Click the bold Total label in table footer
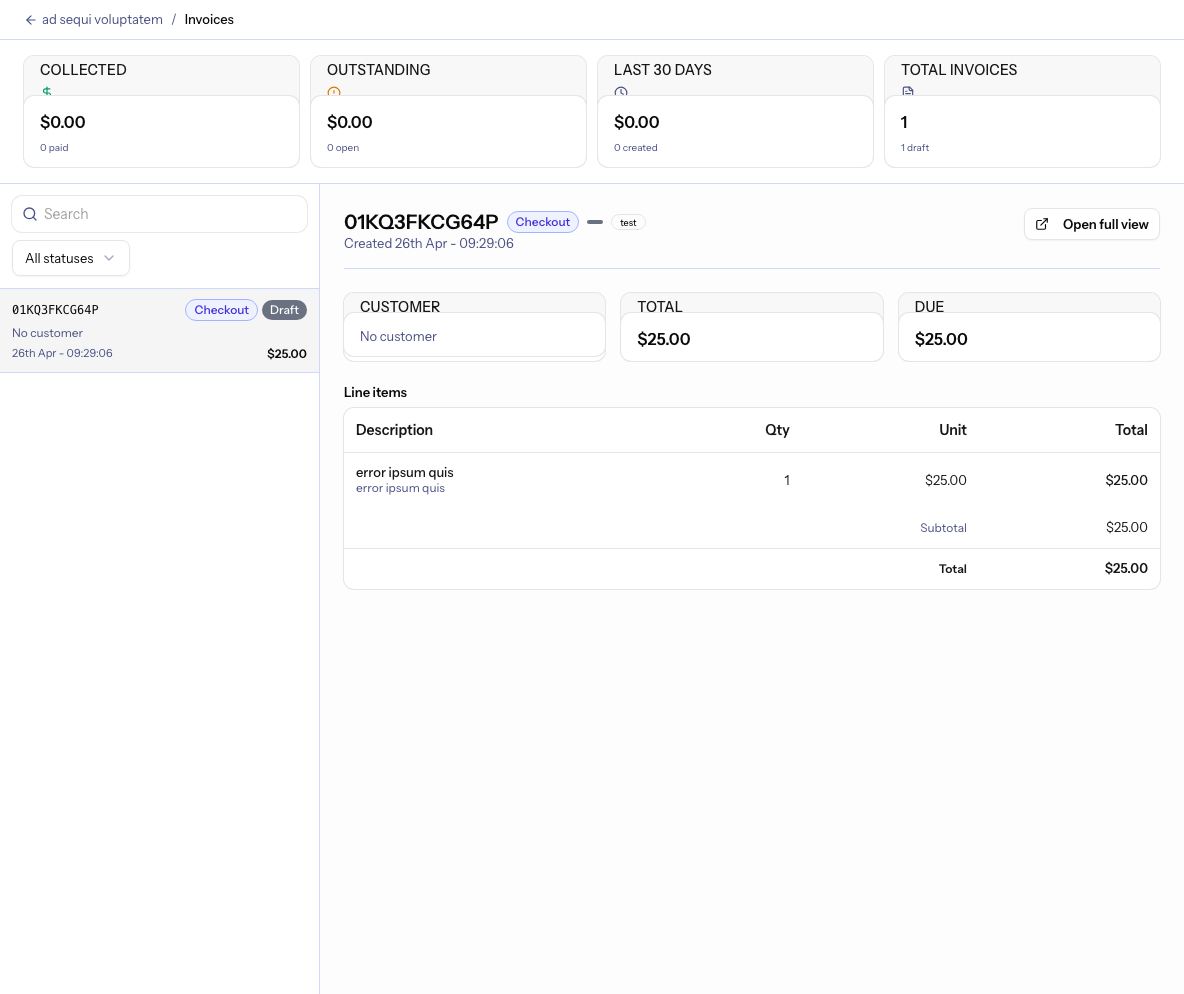The width and height of the screenshot is (1184, 994). [x=952, y=569]
